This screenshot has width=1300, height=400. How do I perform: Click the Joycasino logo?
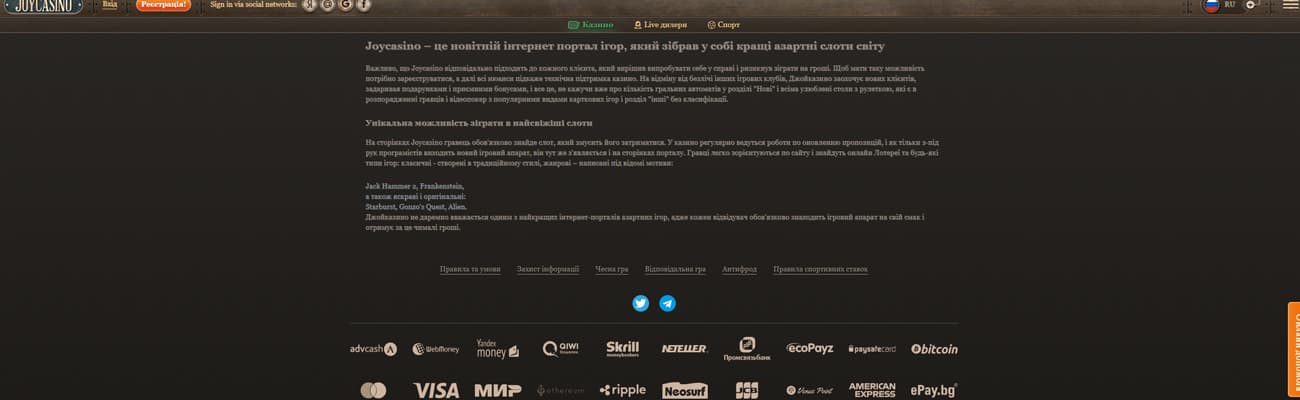41,6
